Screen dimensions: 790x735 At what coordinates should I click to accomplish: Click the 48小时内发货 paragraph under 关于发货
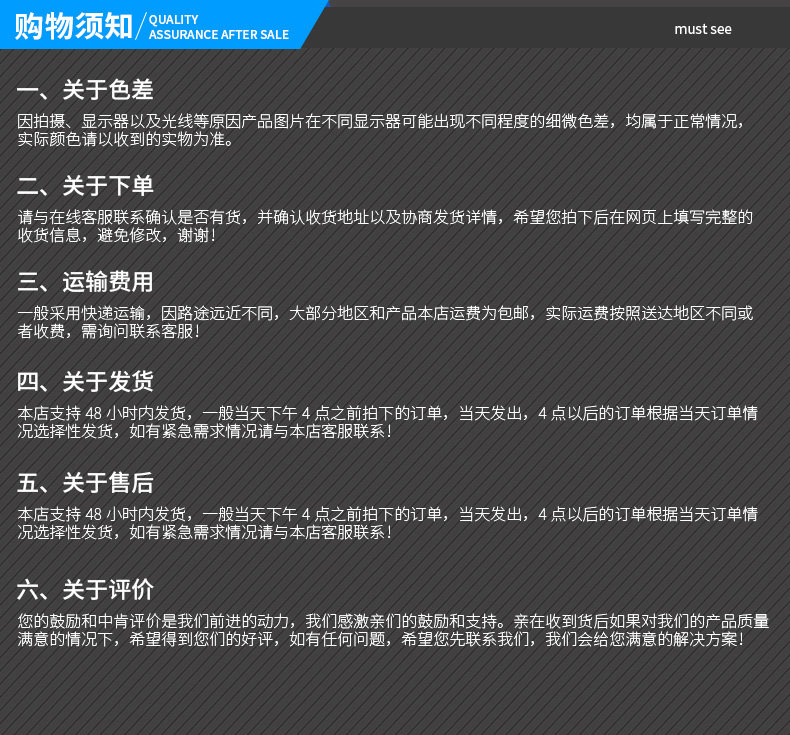(x=387, y=422)
